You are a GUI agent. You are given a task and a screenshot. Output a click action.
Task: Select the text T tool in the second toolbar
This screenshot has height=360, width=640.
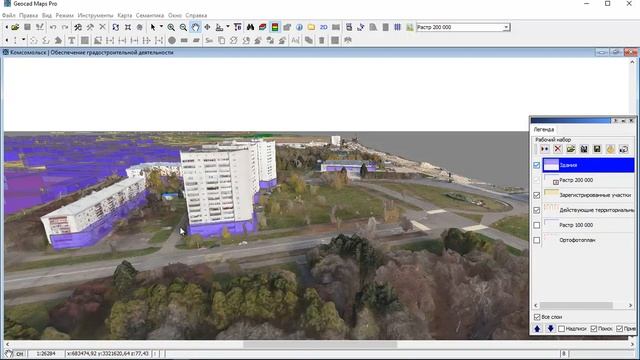71,40
